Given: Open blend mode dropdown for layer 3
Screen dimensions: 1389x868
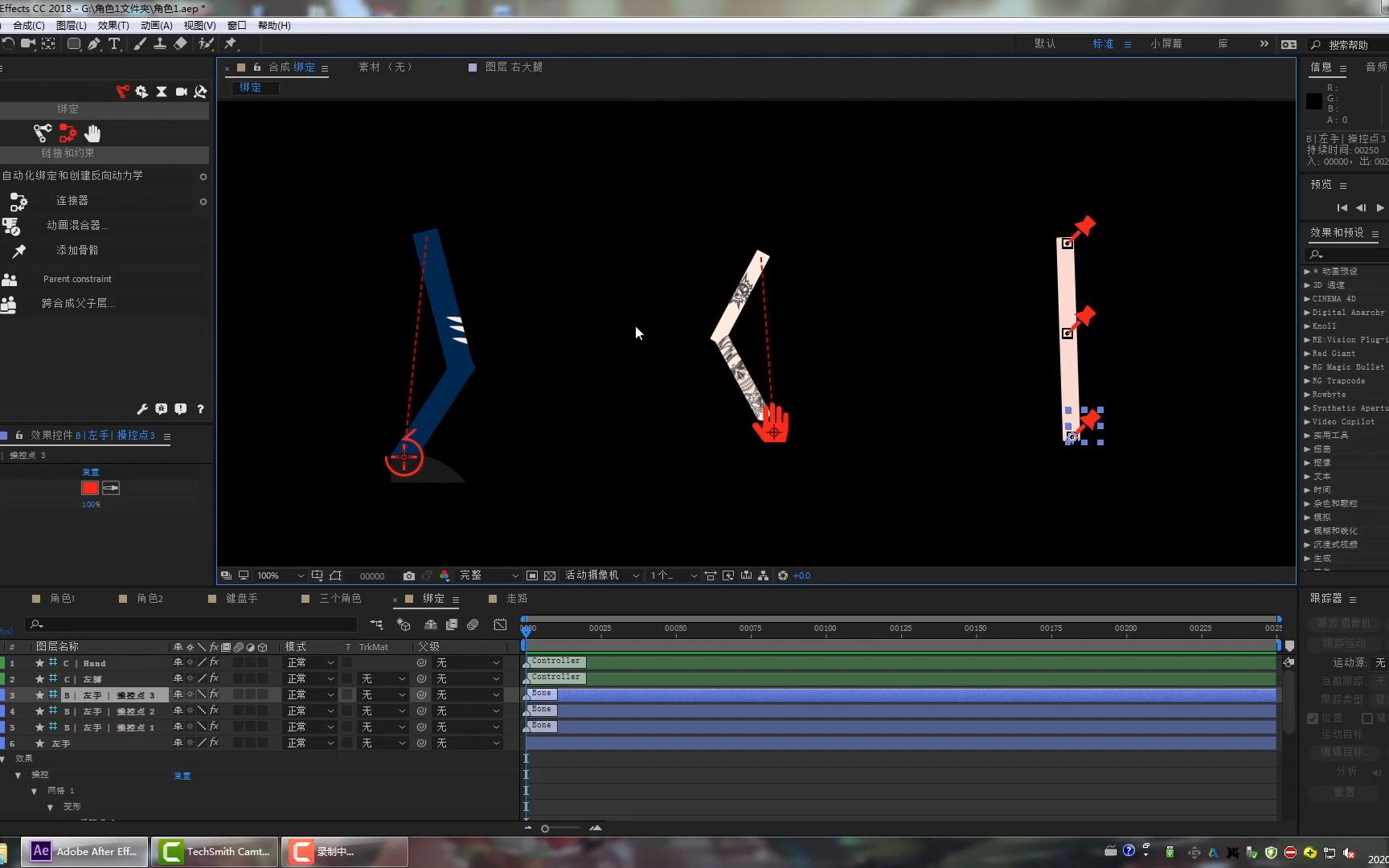Looking at the screenshot, I should [310, 695].
